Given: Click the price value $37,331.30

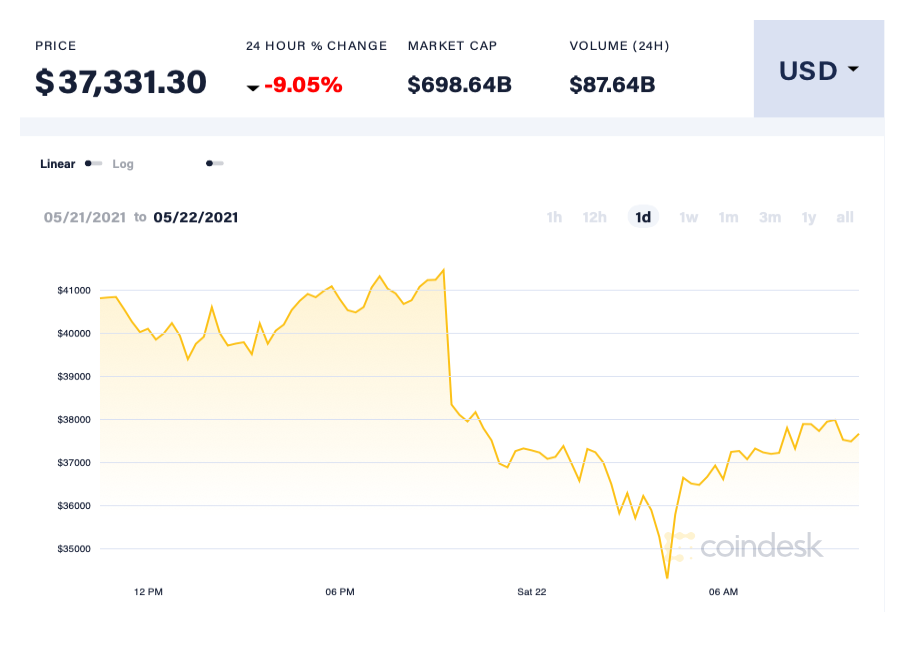Looking at the screenshot, I should [120, 82].
